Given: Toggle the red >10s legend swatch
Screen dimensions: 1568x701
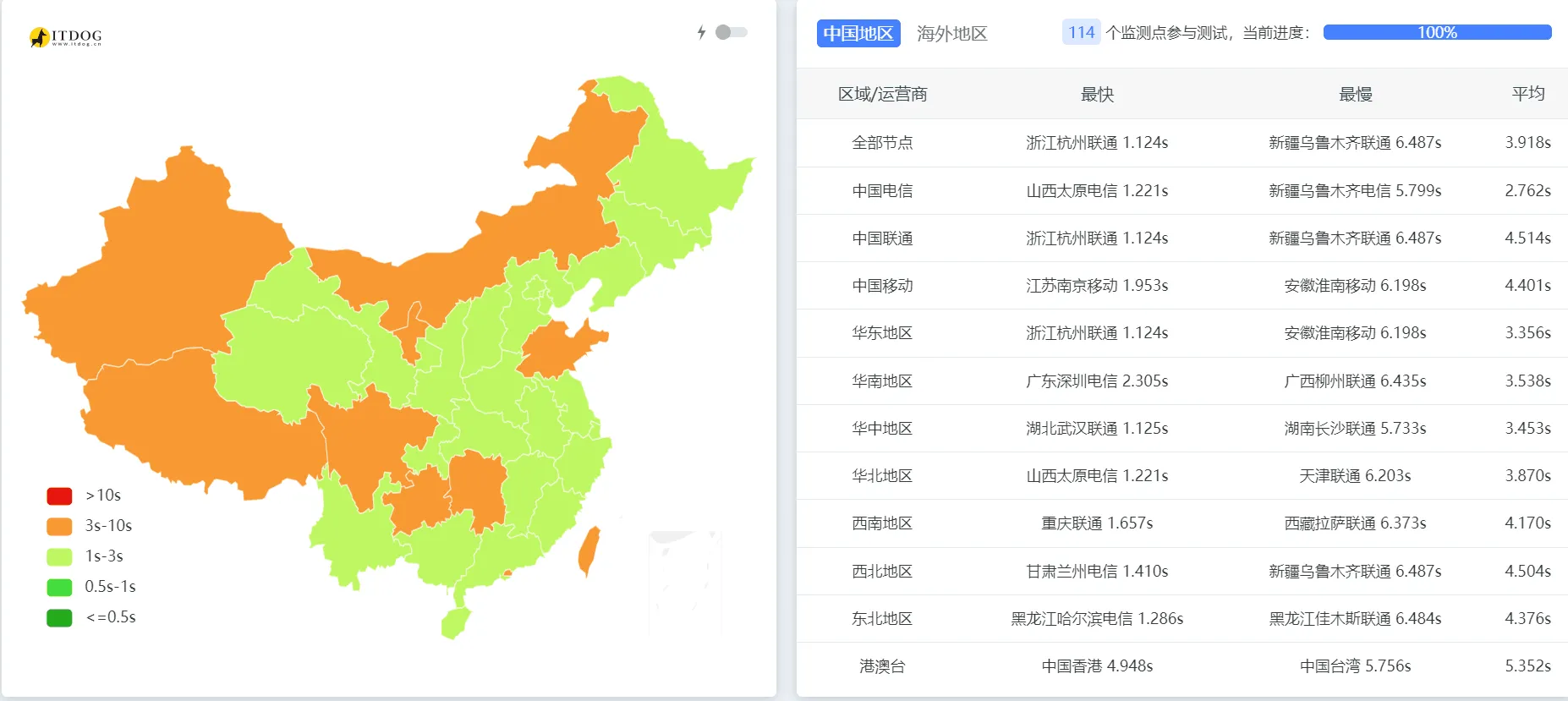Looking at the screenshot, I should pos(59,496).
